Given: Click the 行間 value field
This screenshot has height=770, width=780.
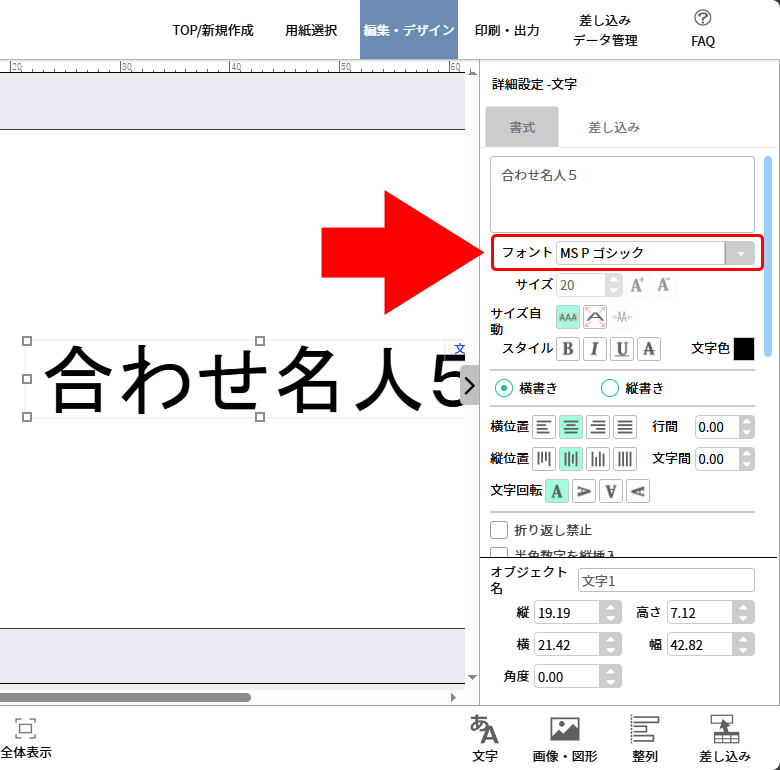Looking at the screenshot, I should [716, 427].
